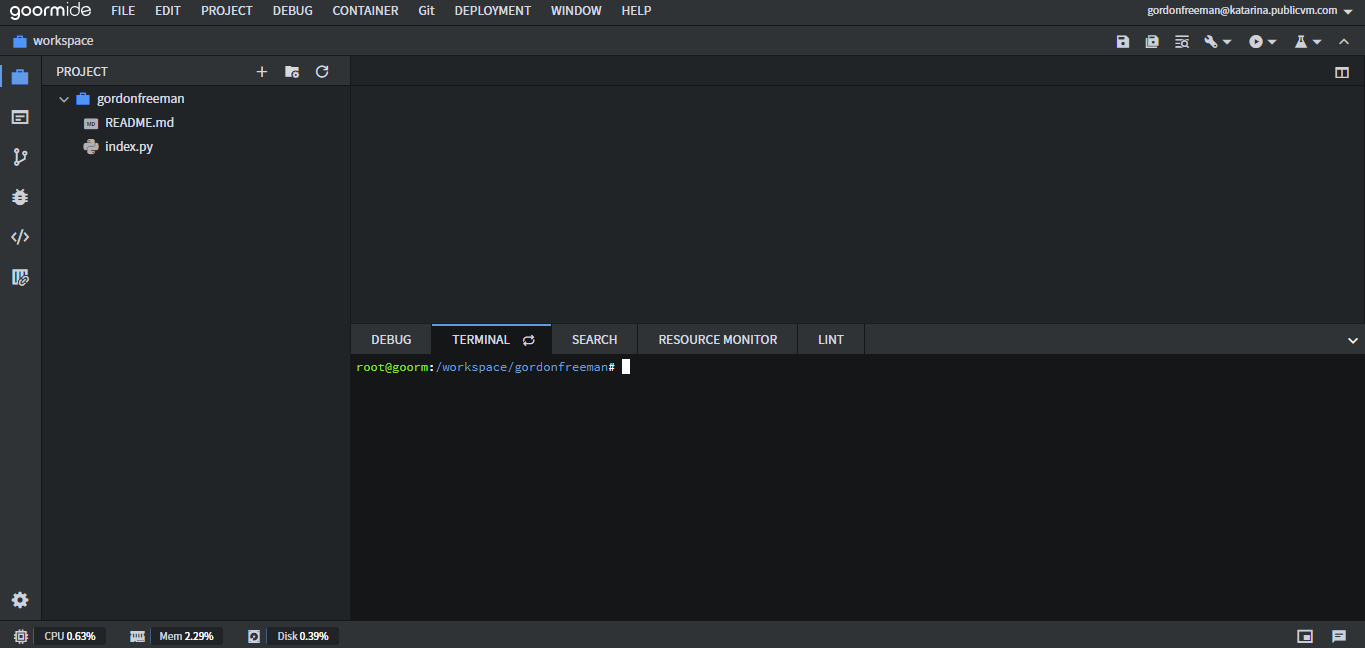Switch to the RESOURCE MONITOR tab
Viewport: 1365px width, 648px height.
click(x=717, y=340)
